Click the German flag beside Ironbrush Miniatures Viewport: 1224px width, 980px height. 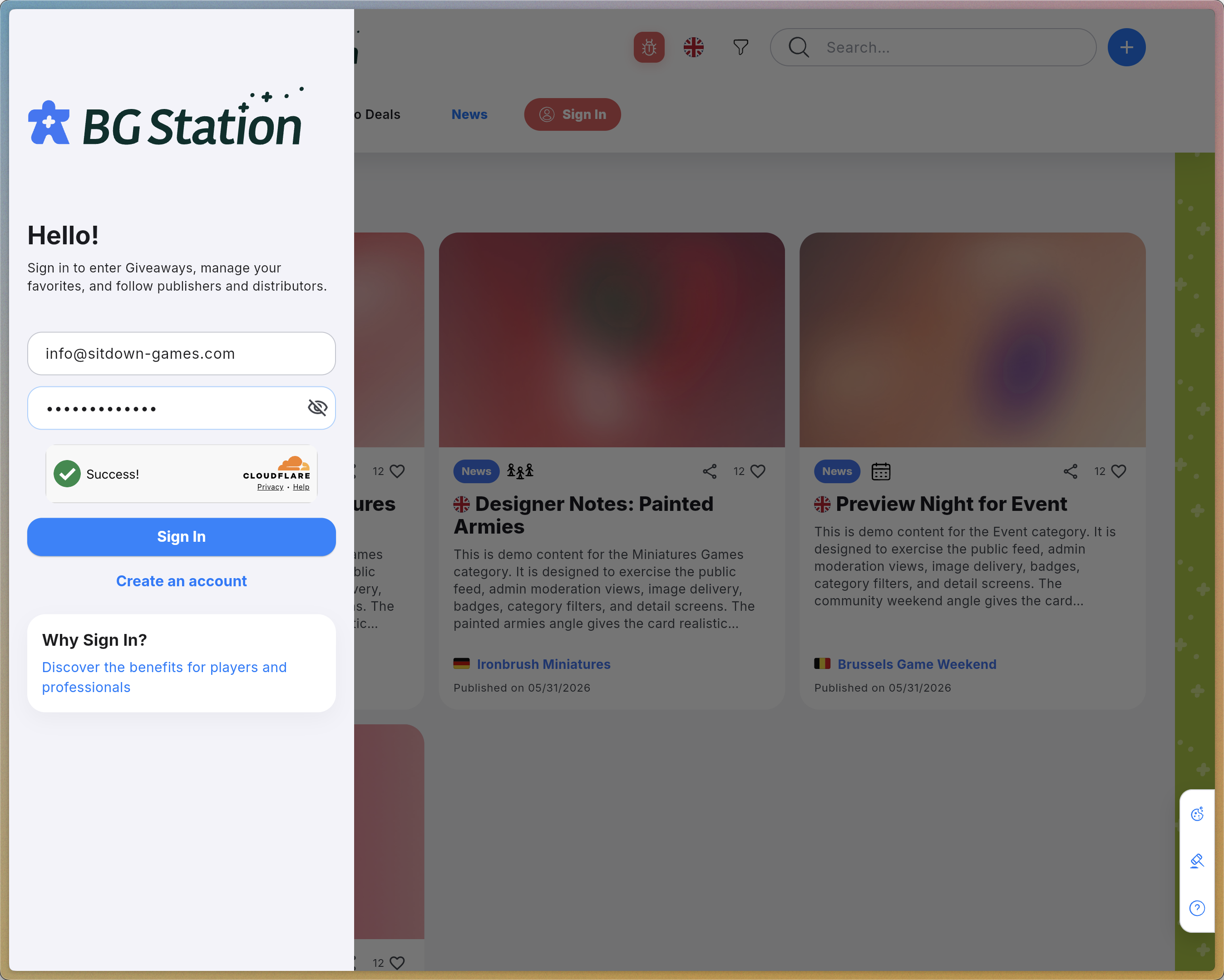pyautogui.click(x=462, y=663)
